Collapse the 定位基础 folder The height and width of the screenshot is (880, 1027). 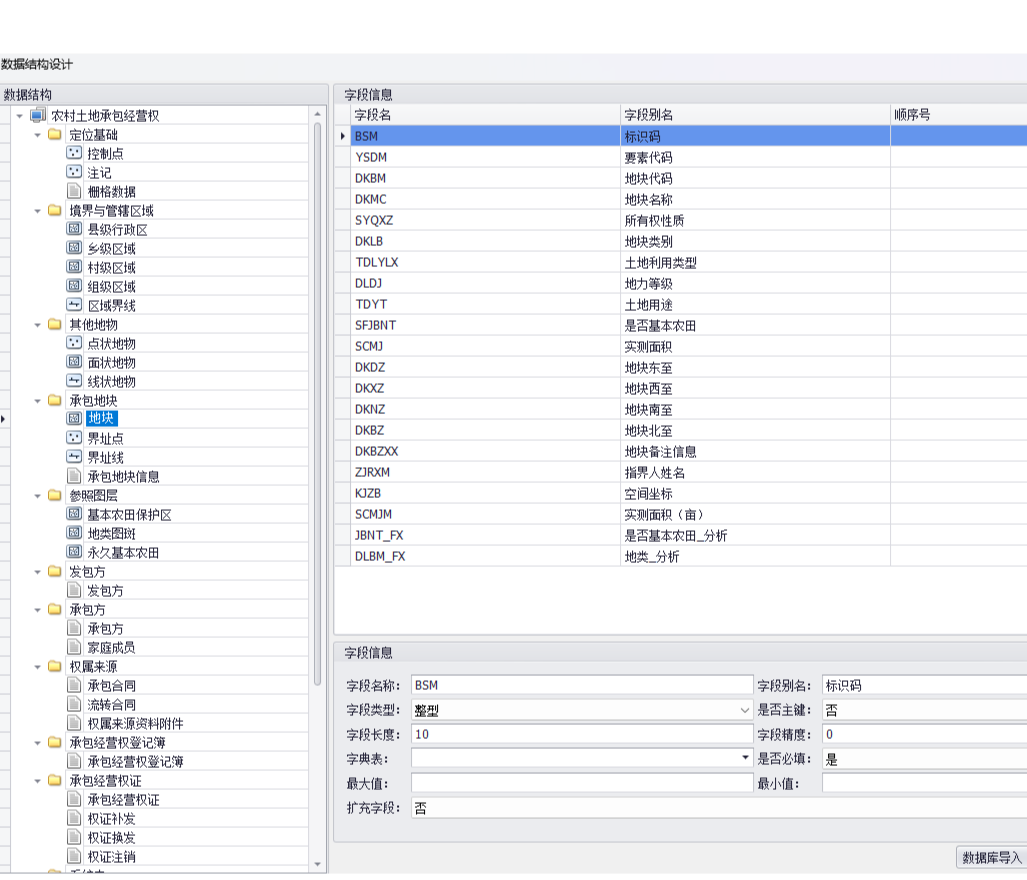point(37,136)
